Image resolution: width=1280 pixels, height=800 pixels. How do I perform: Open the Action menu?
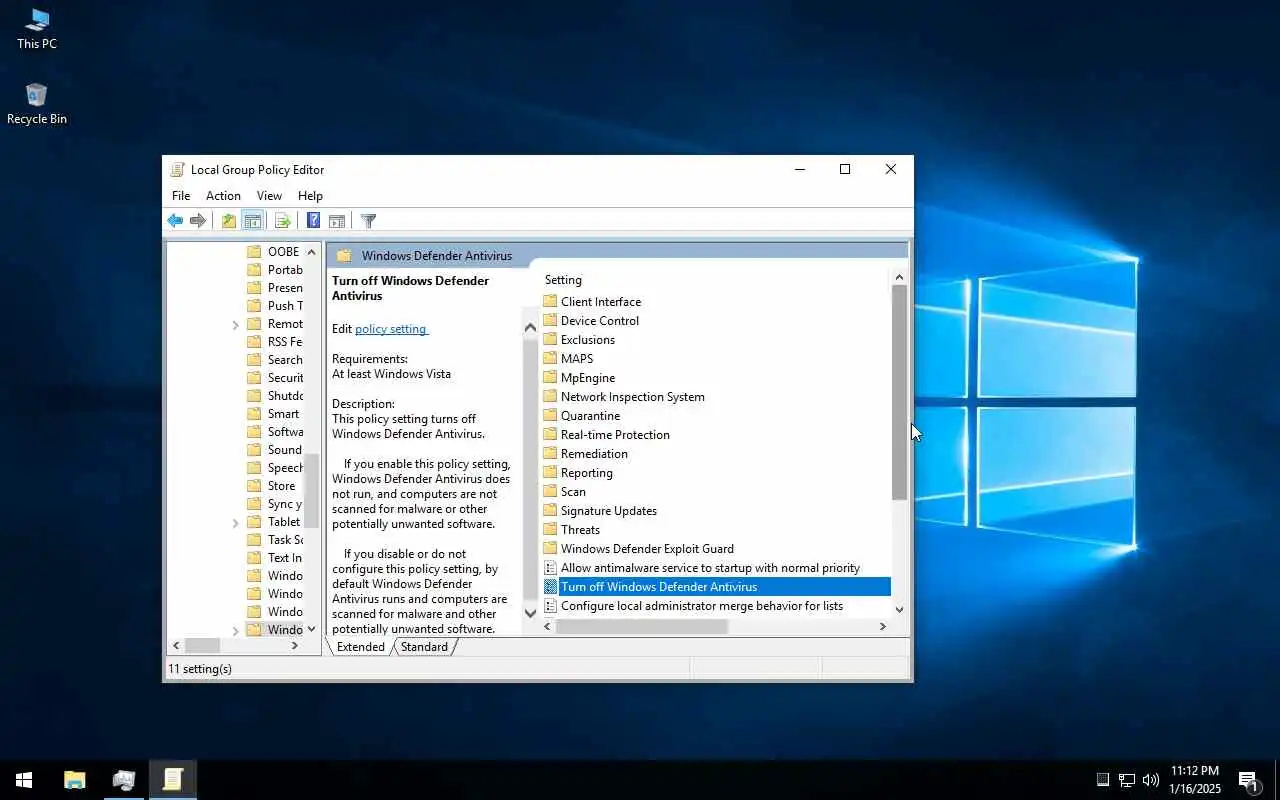(x=223, y=196)
